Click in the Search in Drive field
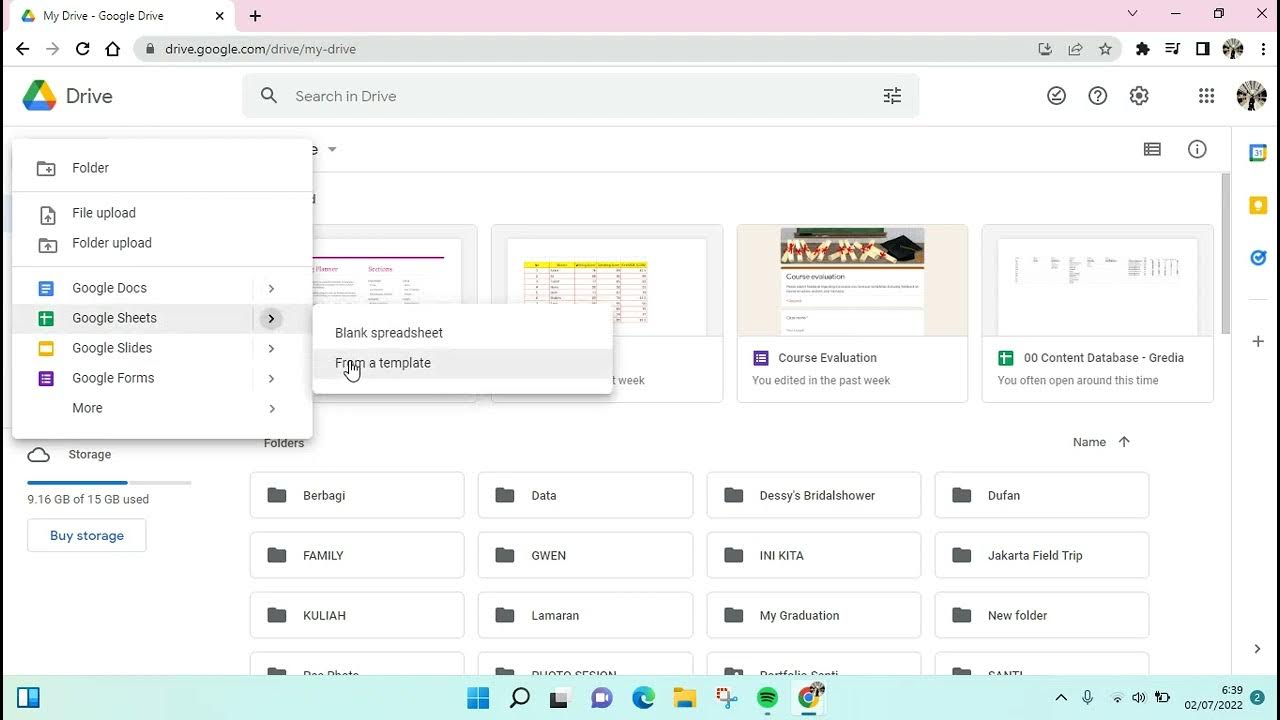The image size is (1280, 720). point(580,96)
